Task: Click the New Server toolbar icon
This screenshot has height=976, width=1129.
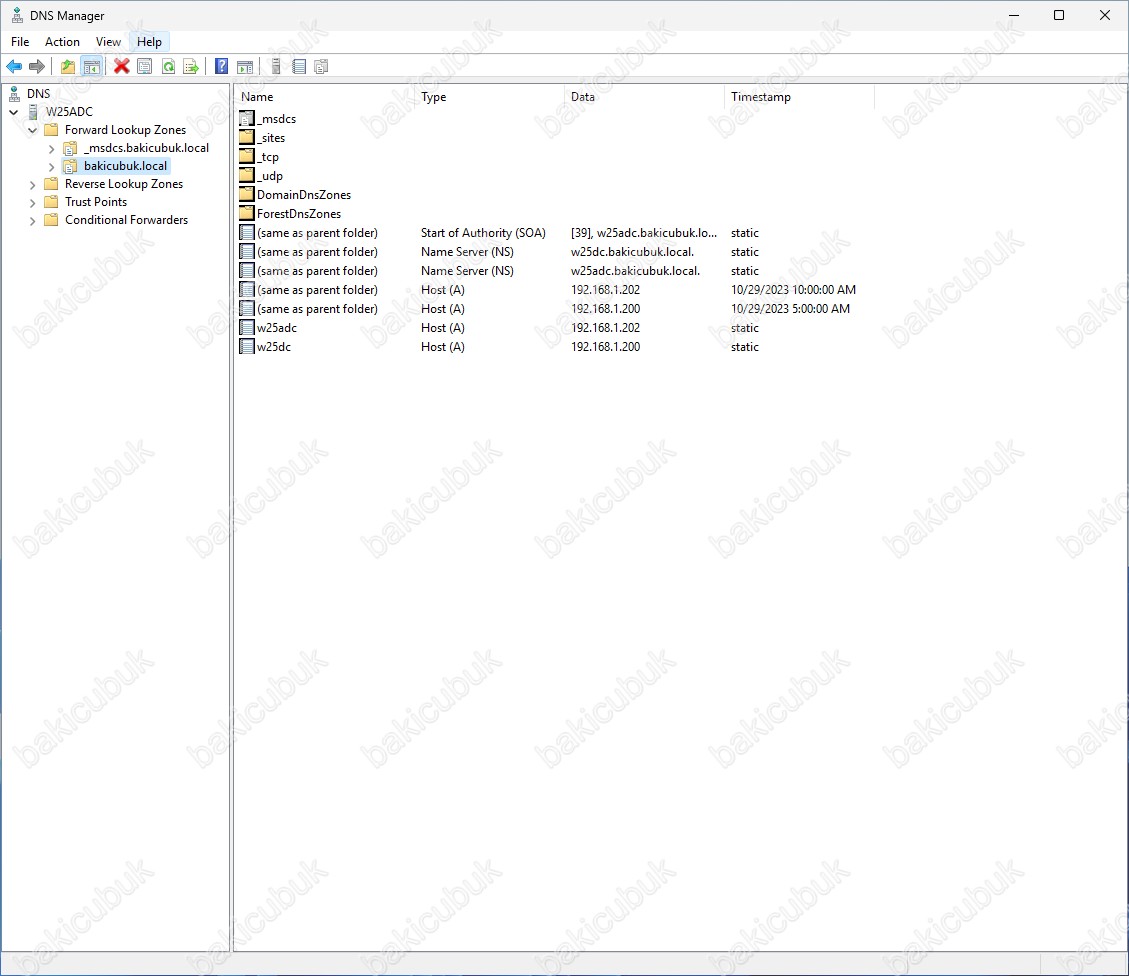Action: click(276, 67)
